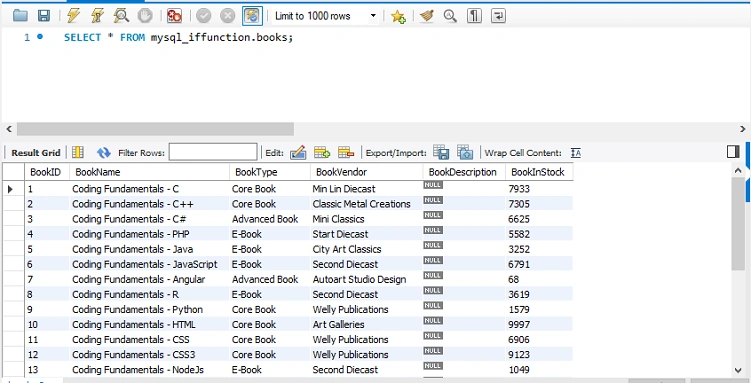Execute statement under cursor lightning icon
Viewport: 751px width, 383px height.
click(97, 16)
